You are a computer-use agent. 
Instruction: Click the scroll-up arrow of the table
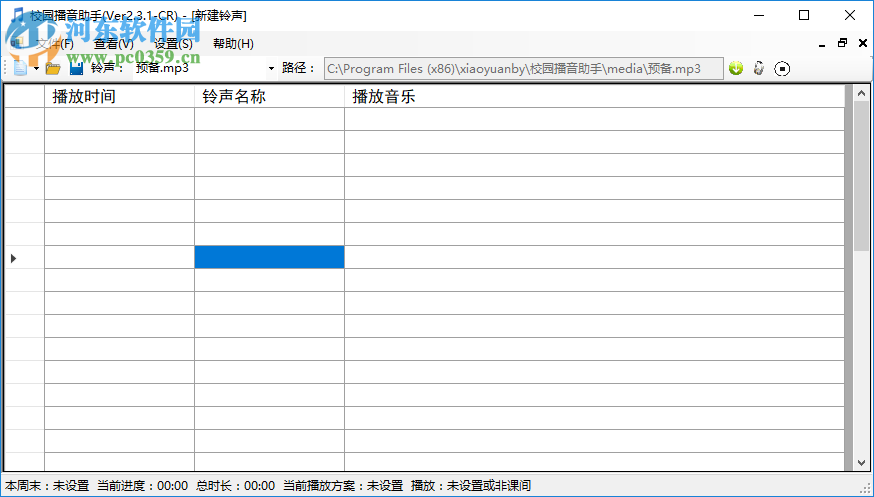coord(861,93)
